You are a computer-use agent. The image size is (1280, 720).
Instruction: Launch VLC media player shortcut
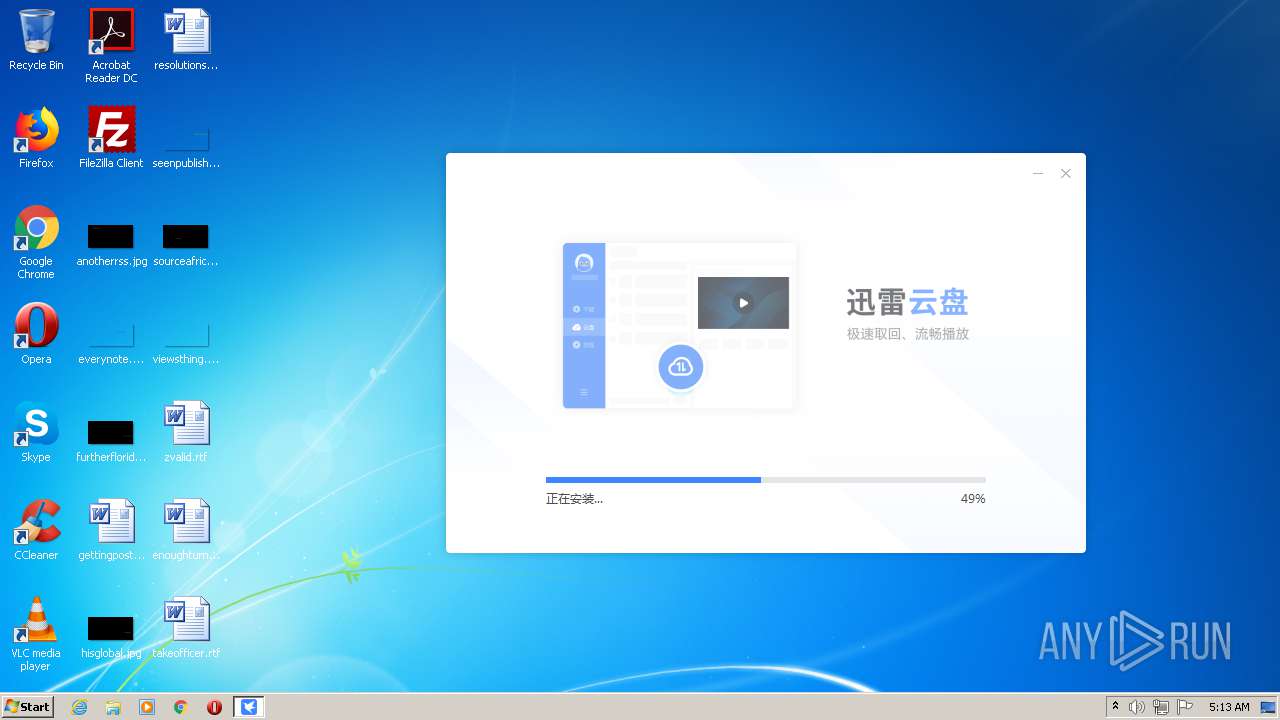(x=36, y=634)
